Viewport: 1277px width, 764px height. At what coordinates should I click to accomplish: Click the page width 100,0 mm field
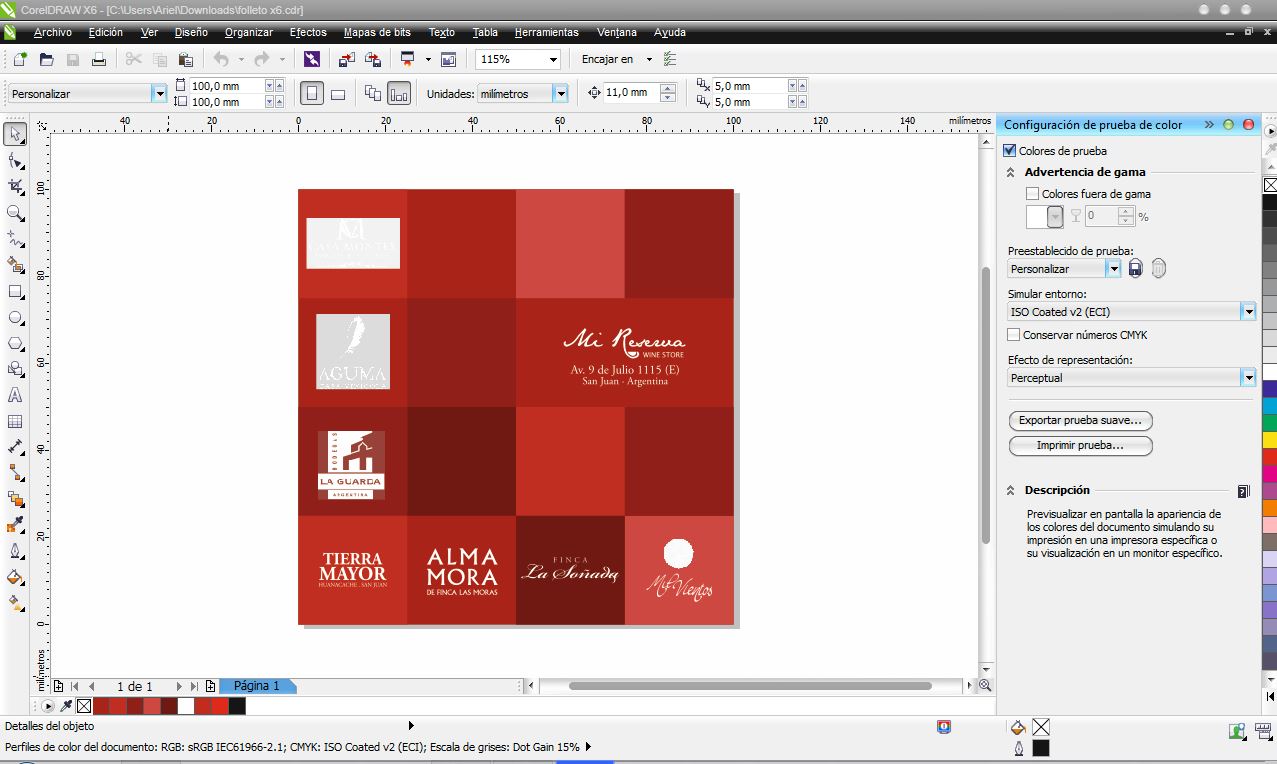(x=226, y=86)
